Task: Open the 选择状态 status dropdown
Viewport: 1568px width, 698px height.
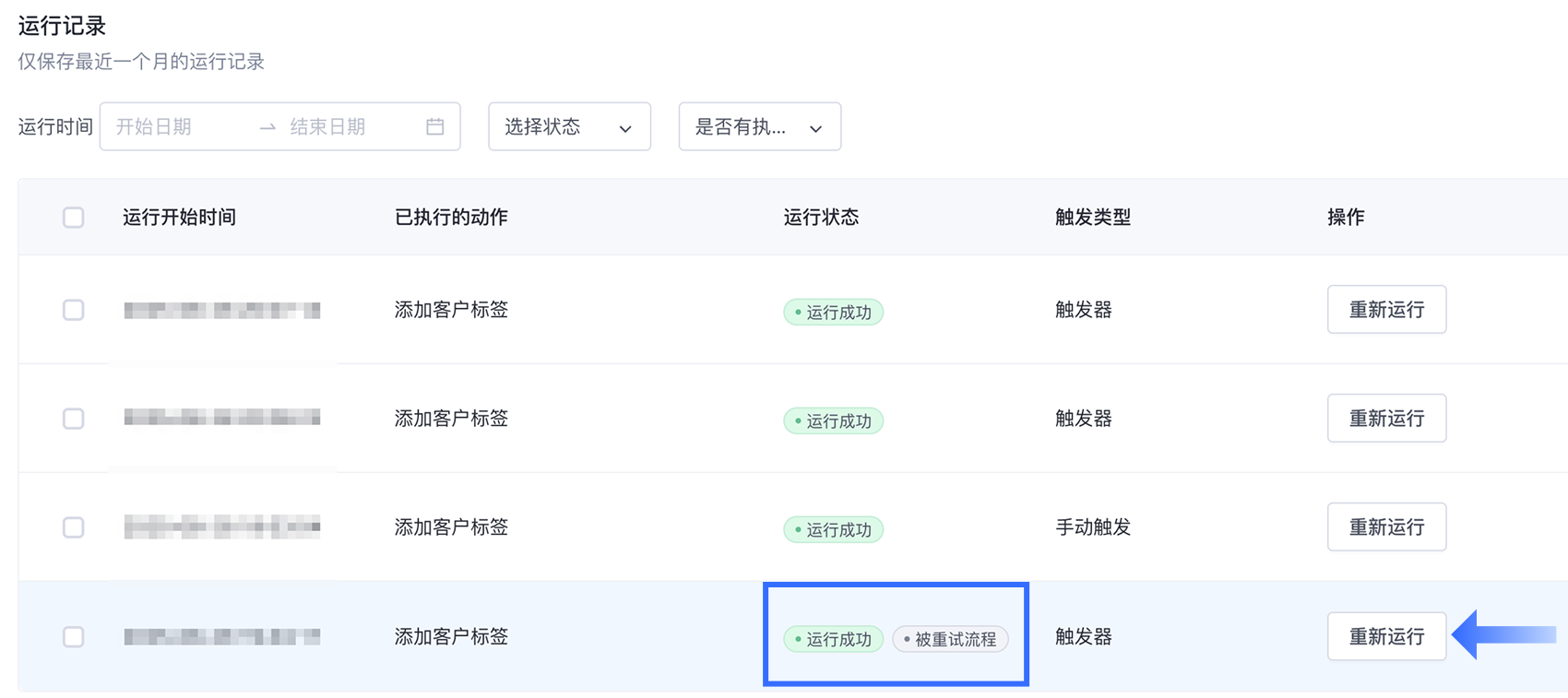Action: point(569,127)
